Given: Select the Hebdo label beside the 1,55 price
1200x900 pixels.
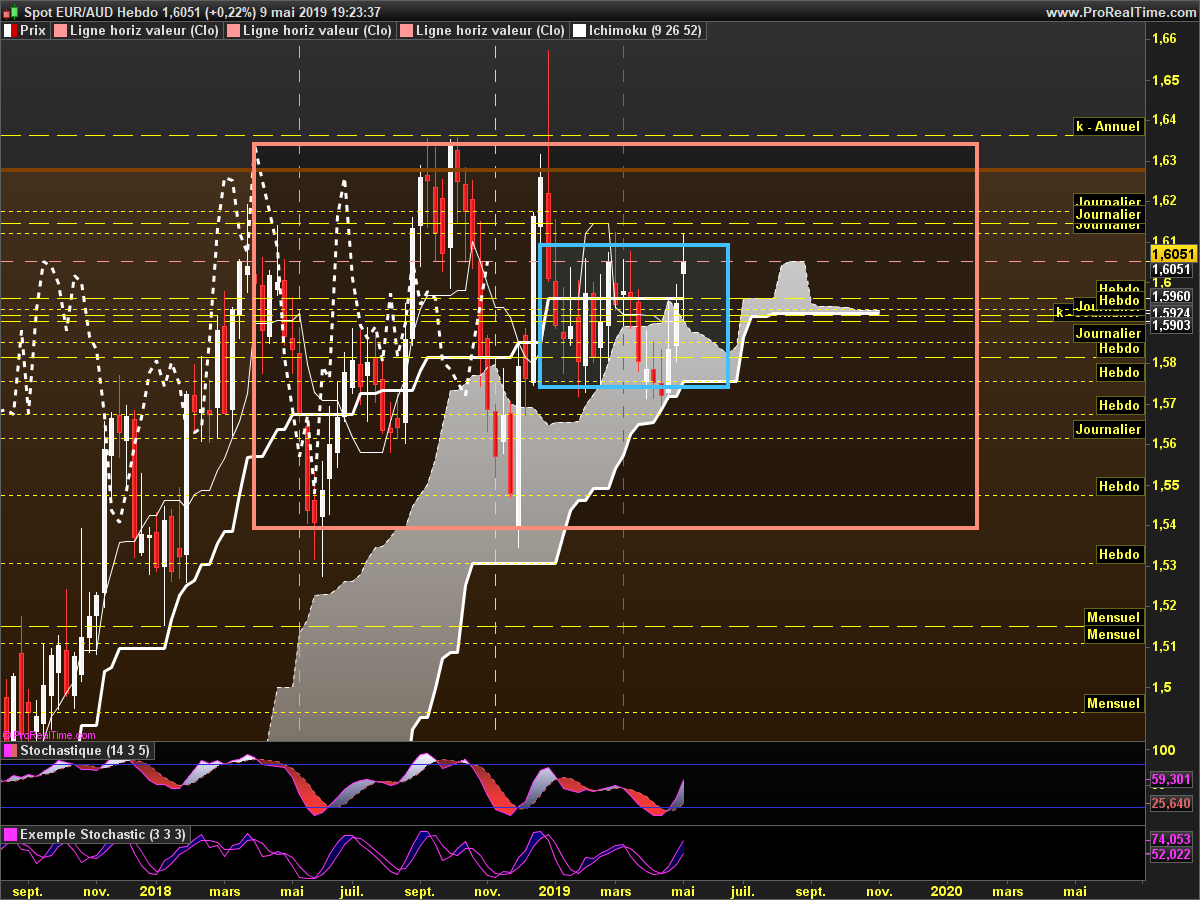Looking at the screenshot, I should point(1119,486).
